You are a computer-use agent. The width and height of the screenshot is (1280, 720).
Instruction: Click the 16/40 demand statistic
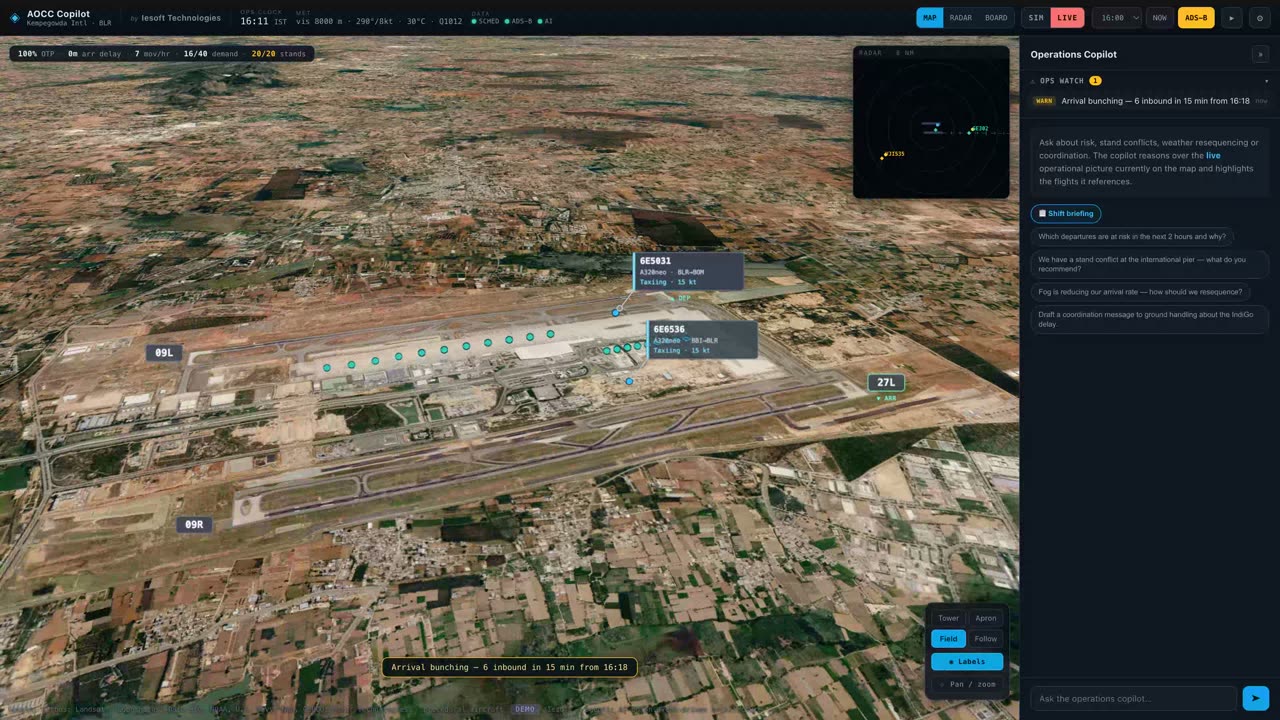click(x=210, y=54)
